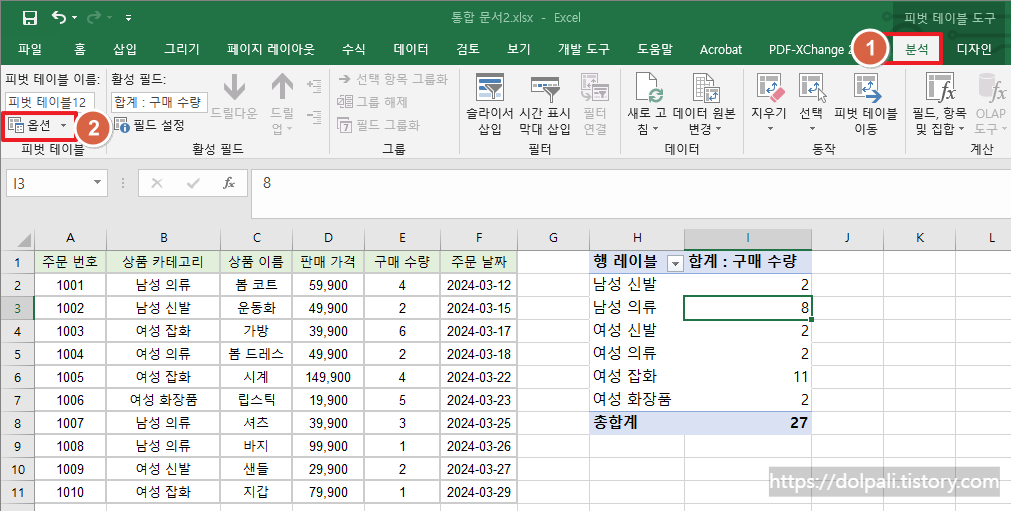Click the insert function fx button

229,183
